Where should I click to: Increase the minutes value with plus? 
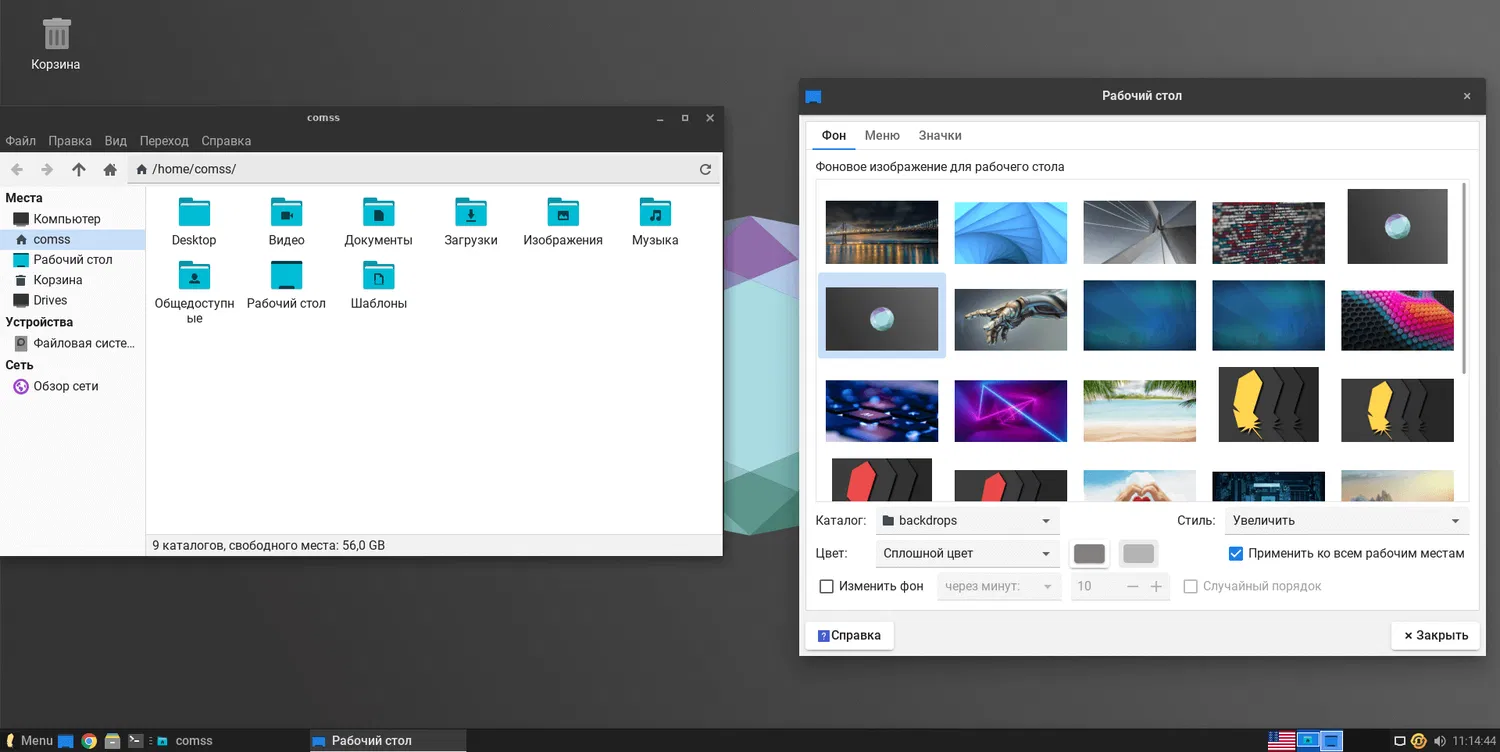point(1157,586)
